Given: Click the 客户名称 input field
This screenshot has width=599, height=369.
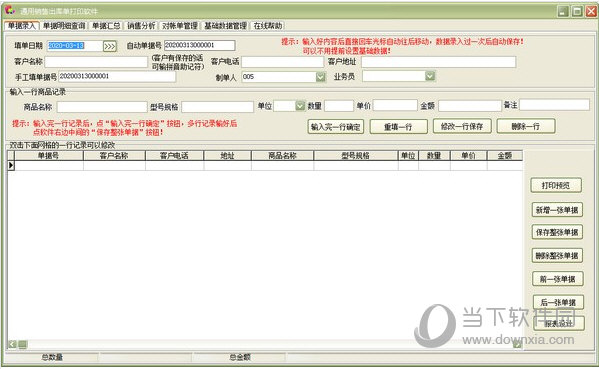Looking at the screenshot, I should pyautogui.click(x=96, y=62).
